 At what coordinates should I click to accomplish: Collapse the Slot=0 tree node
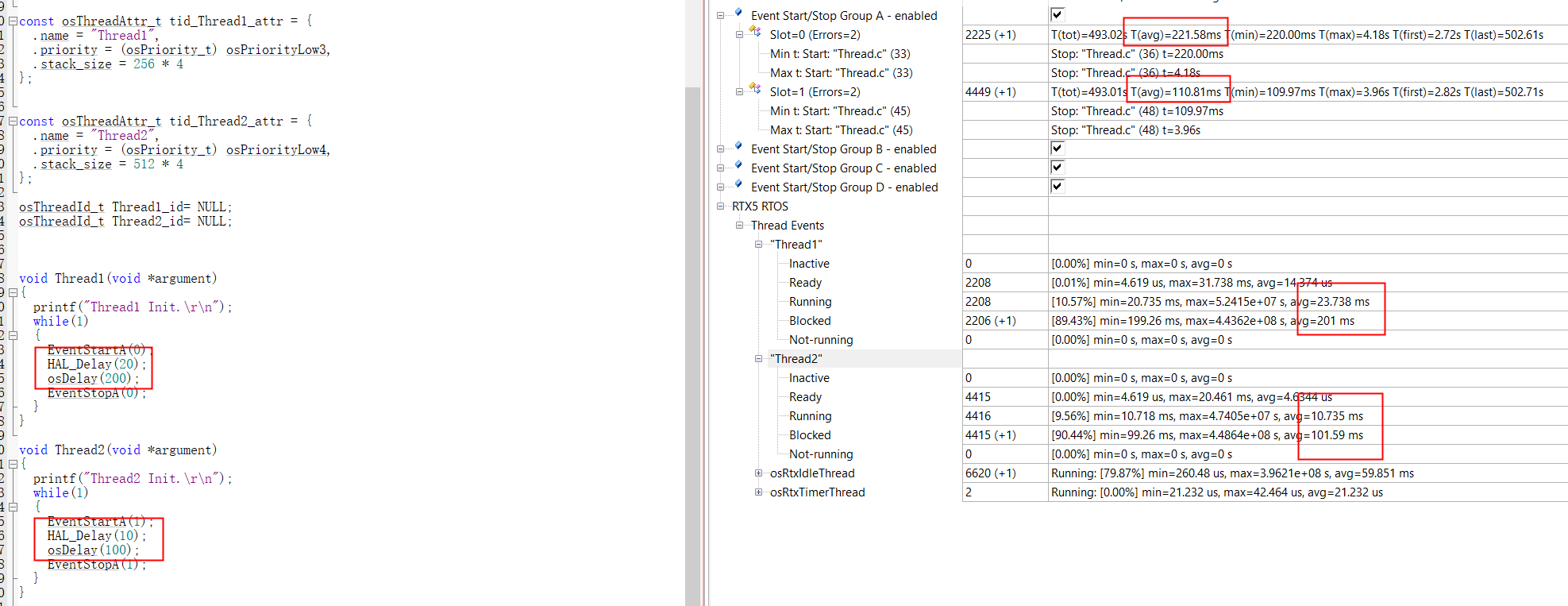click(739, 35)
